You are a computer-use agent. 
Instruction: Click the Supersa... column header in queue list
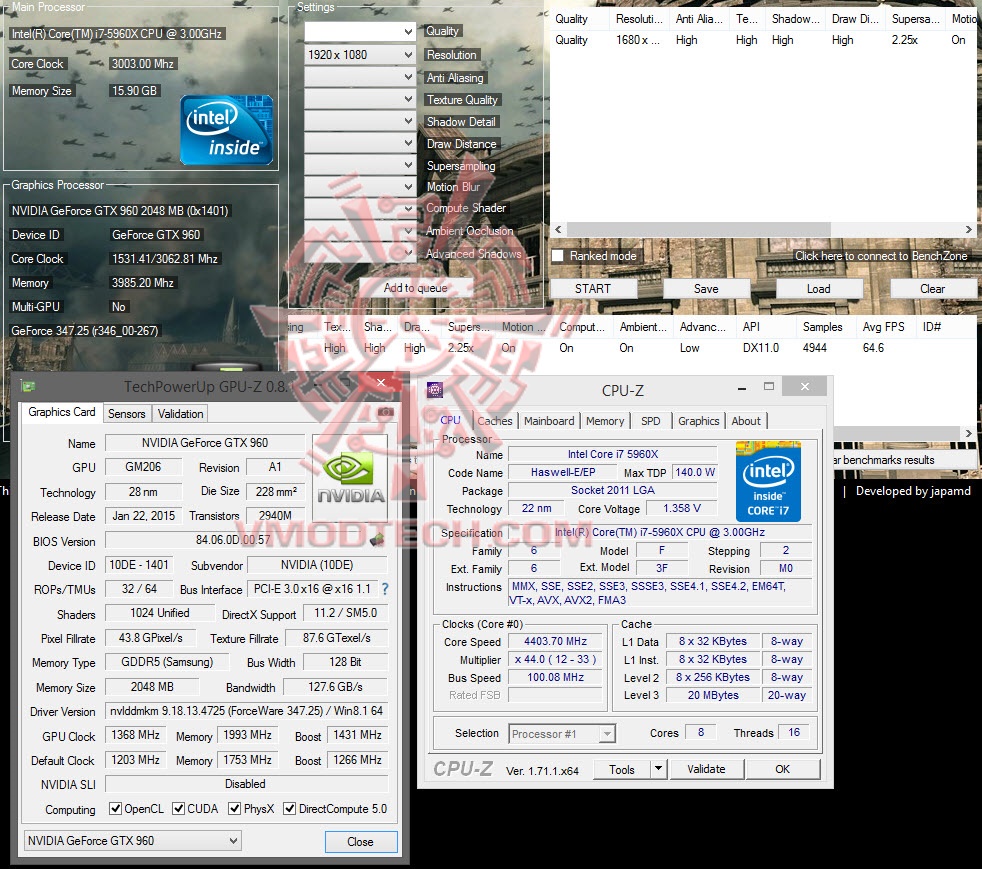click(916, 19)
